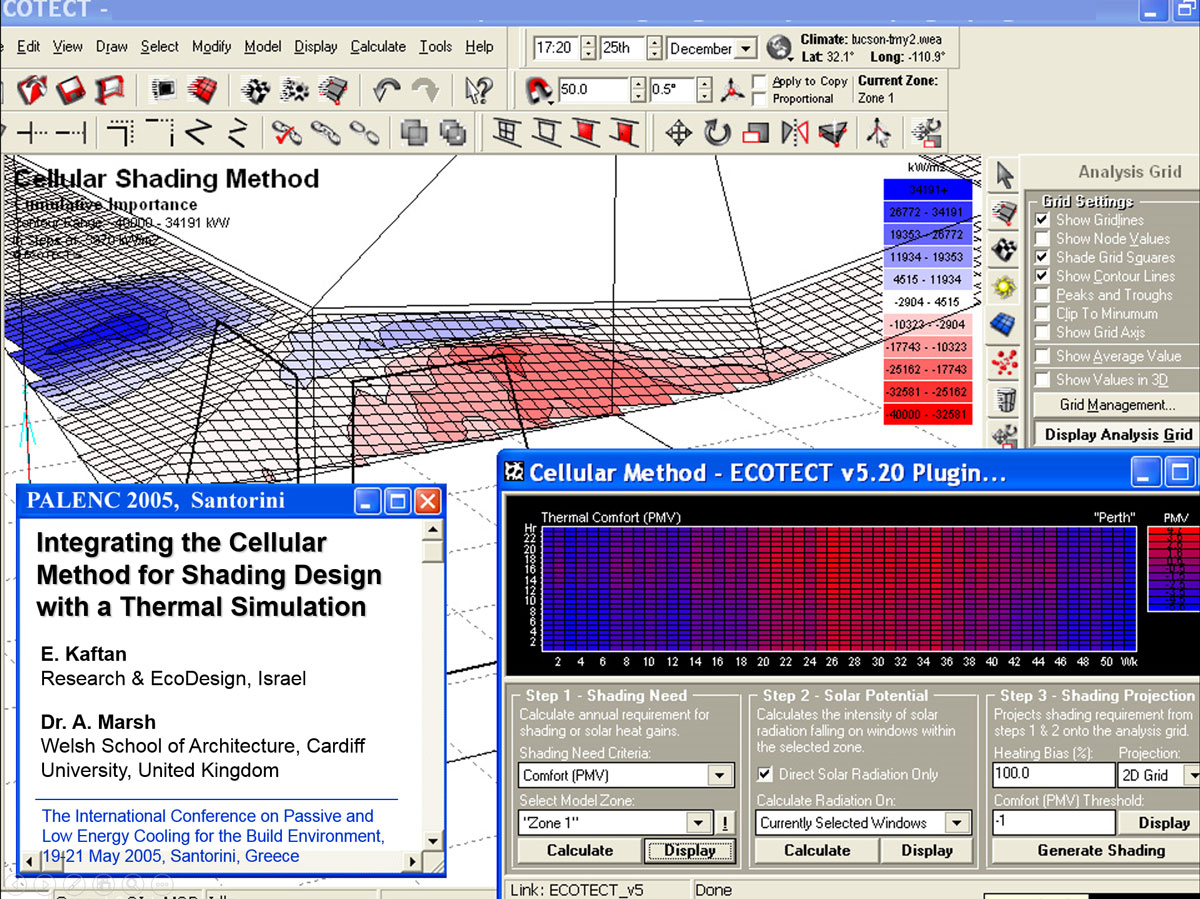Click the Heating Bias input field

pyautogui.click(x=1052, y=774)
